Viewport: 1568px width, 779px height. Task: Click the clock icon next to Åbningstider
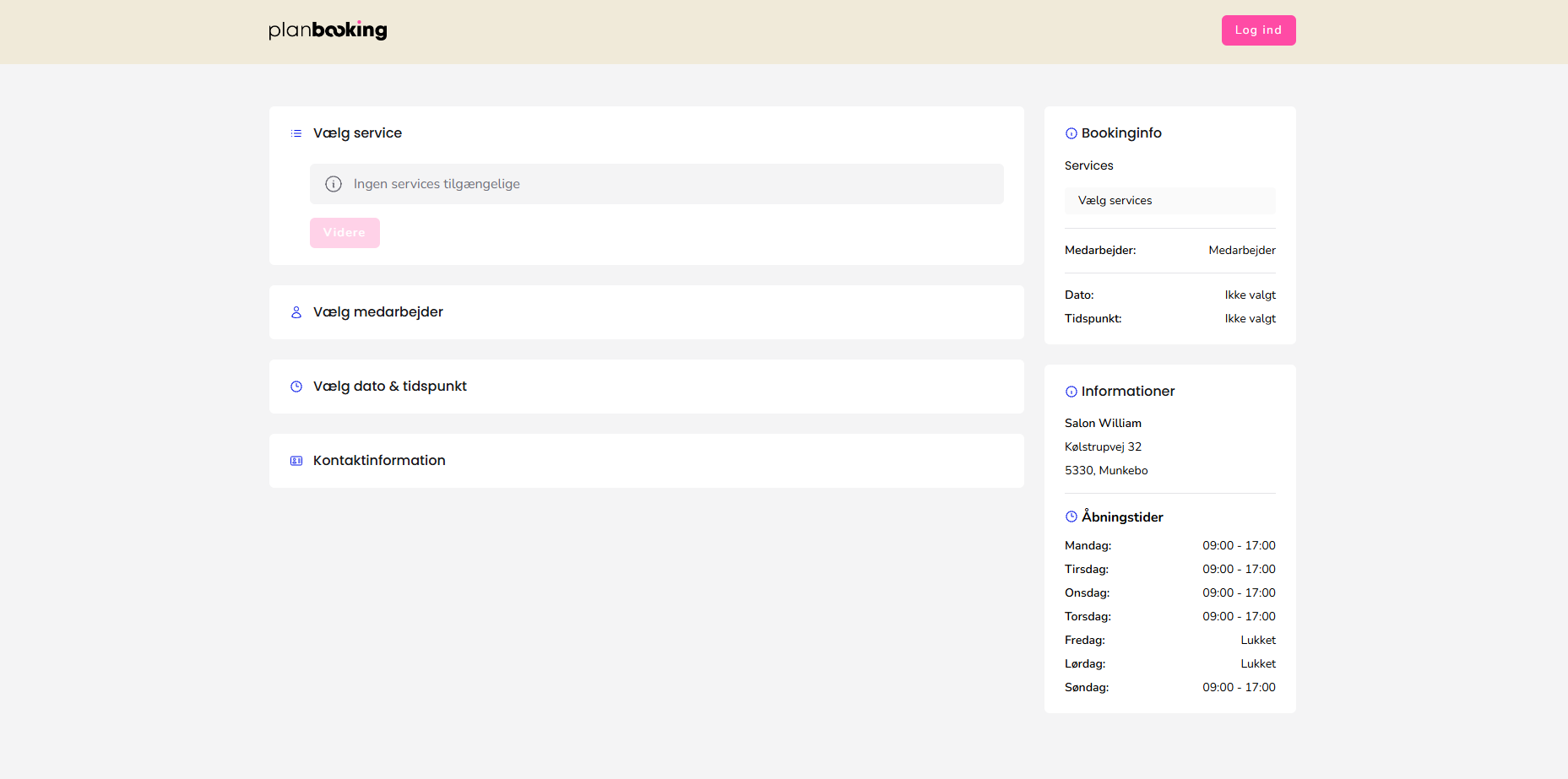[x=1072, y=517]
